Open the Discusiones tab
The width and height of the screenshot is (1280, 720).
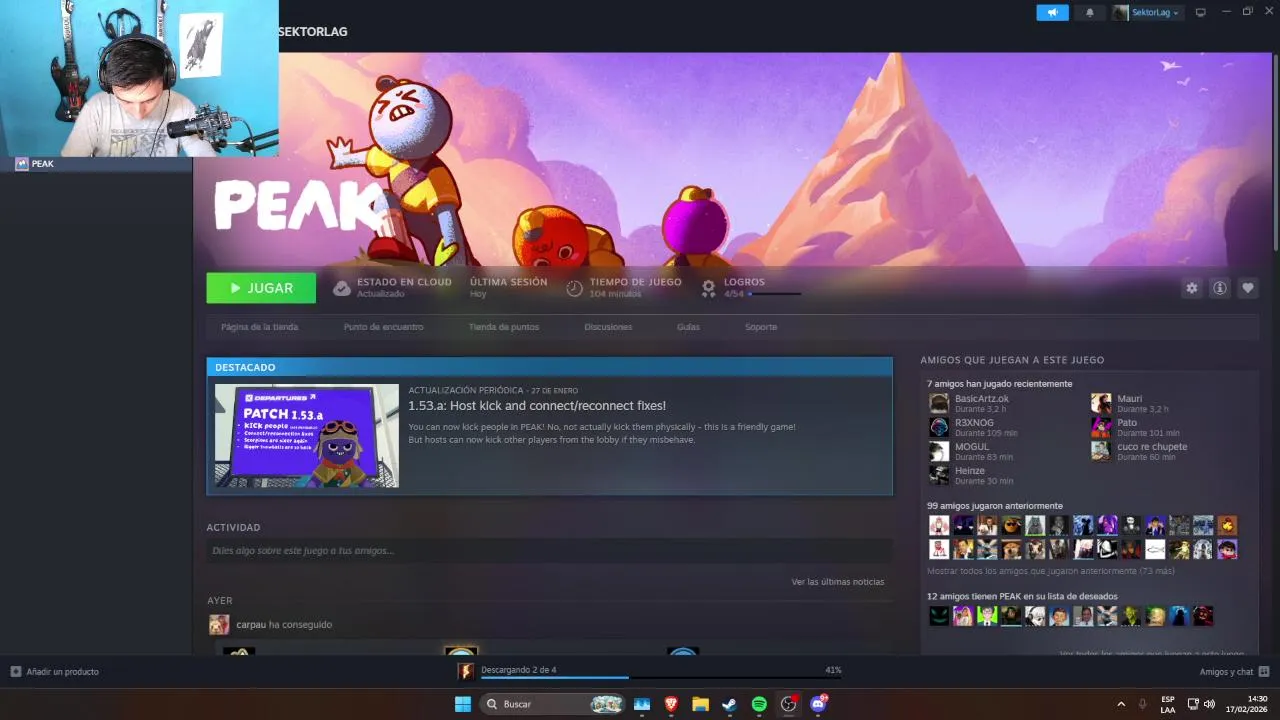click(608, 327)
